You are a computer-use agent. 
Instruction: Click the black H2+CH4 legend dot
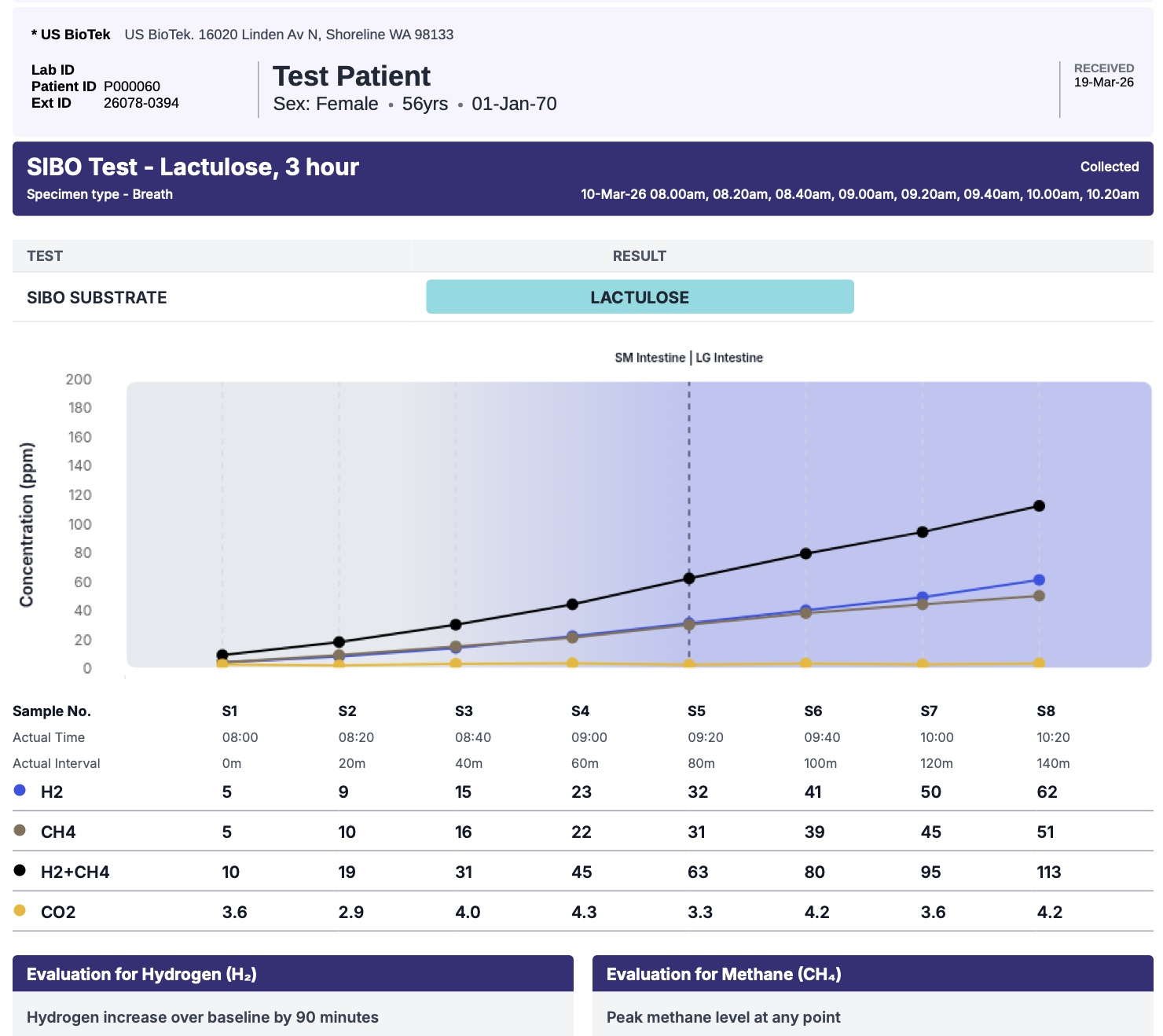click(x=20, y=870)
